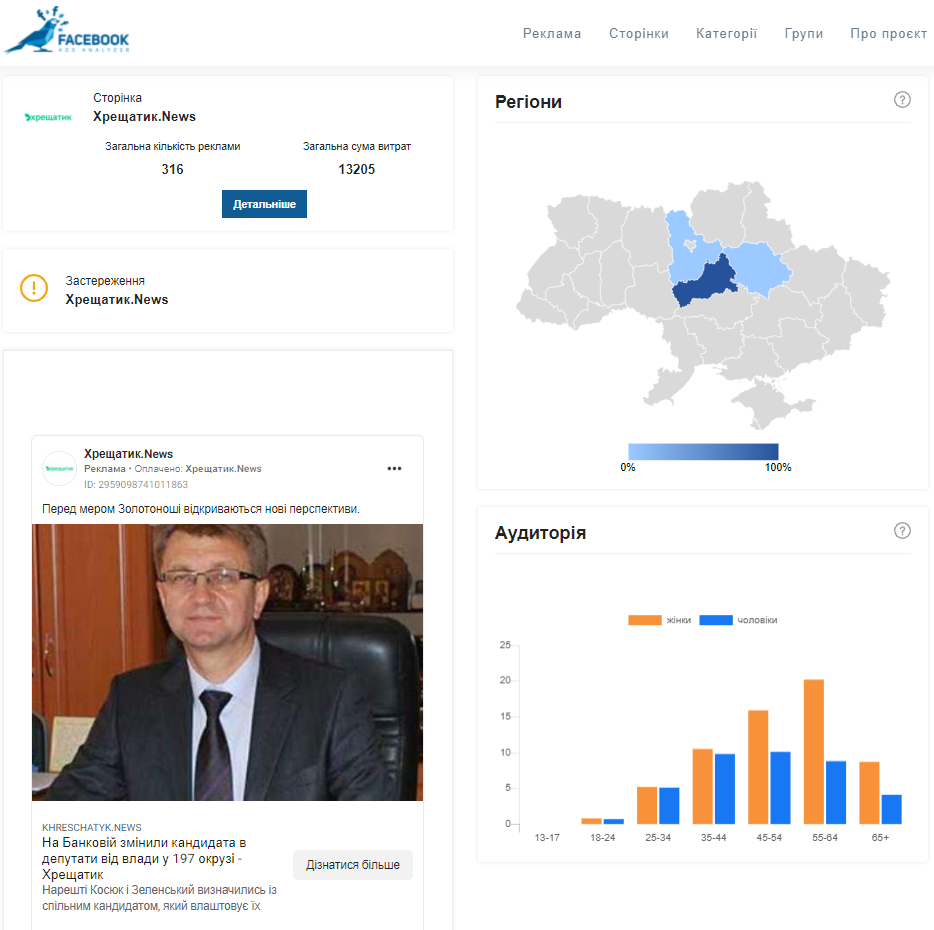Open the Реклама menu item
The height and width of the screenshot is (930, 934).
[552, 33]
